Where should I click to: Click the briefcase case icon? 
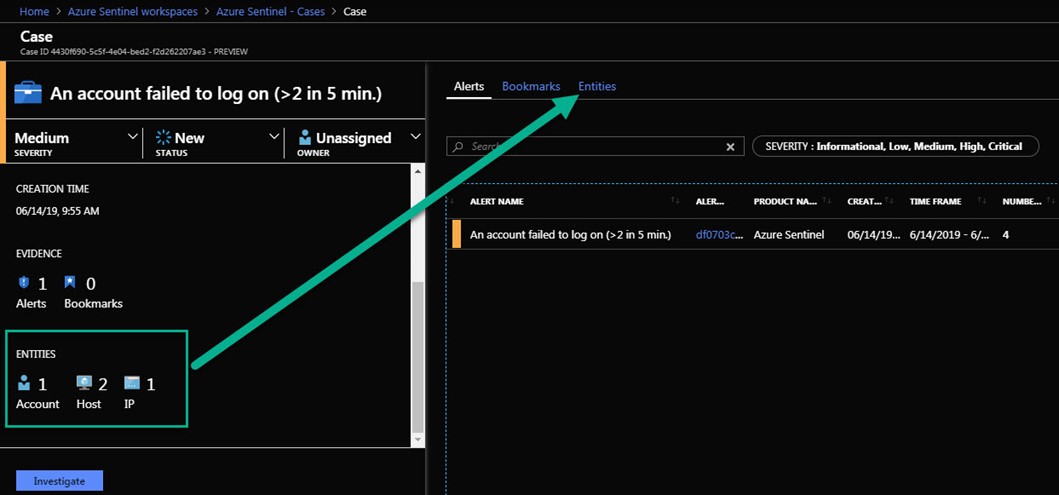28,94
